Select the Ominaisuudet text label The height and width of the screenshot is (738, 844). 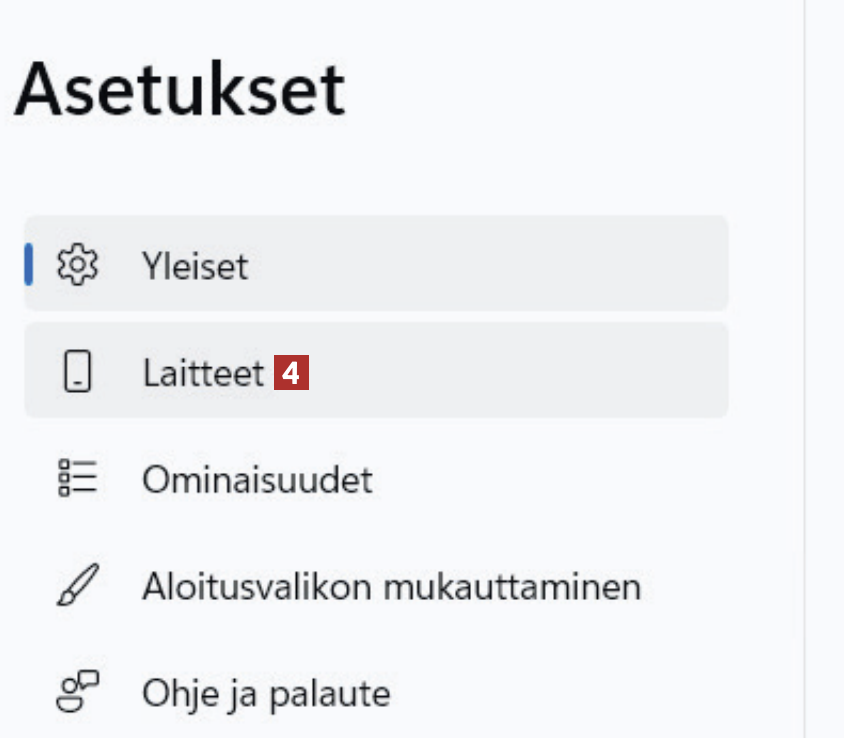tap(257, 480)
